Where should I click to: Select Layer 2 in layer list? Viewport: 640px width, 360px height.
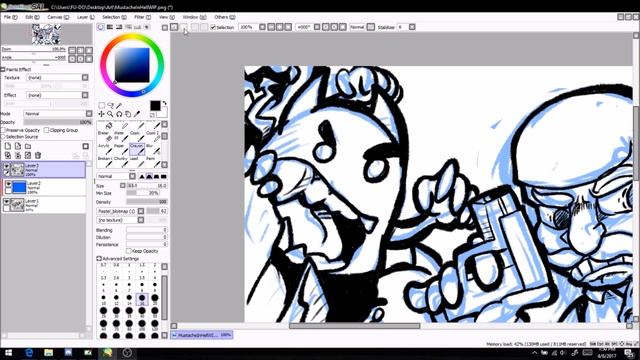[x=44, y=187]
